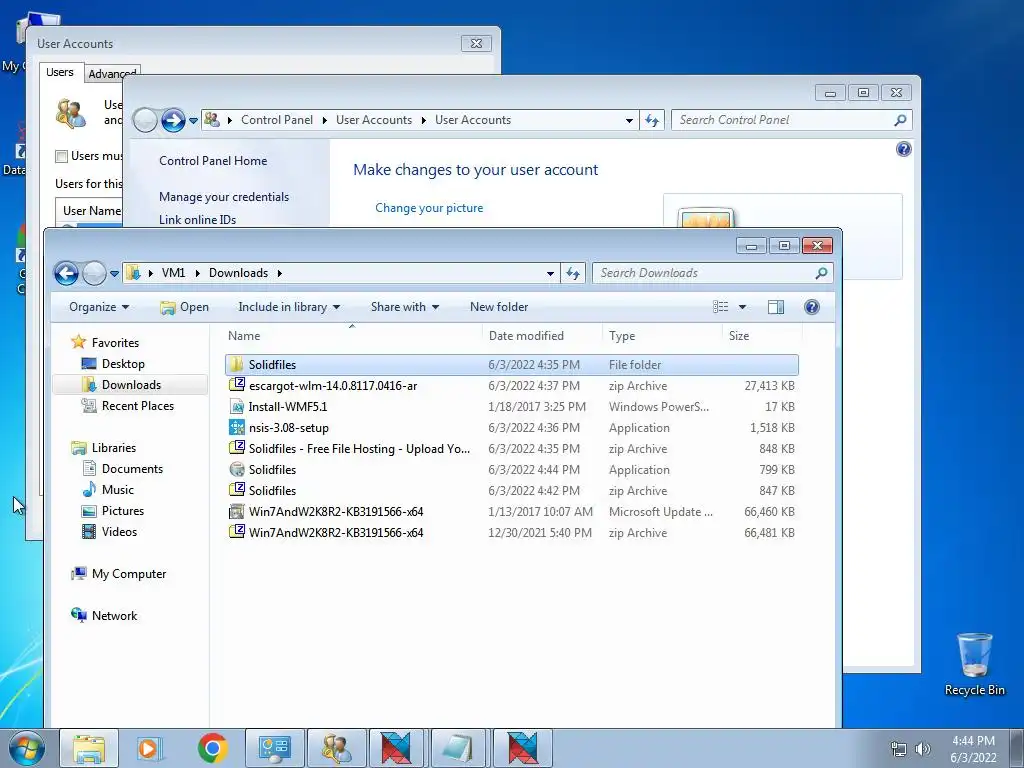Open Music library

coord(108,490)
